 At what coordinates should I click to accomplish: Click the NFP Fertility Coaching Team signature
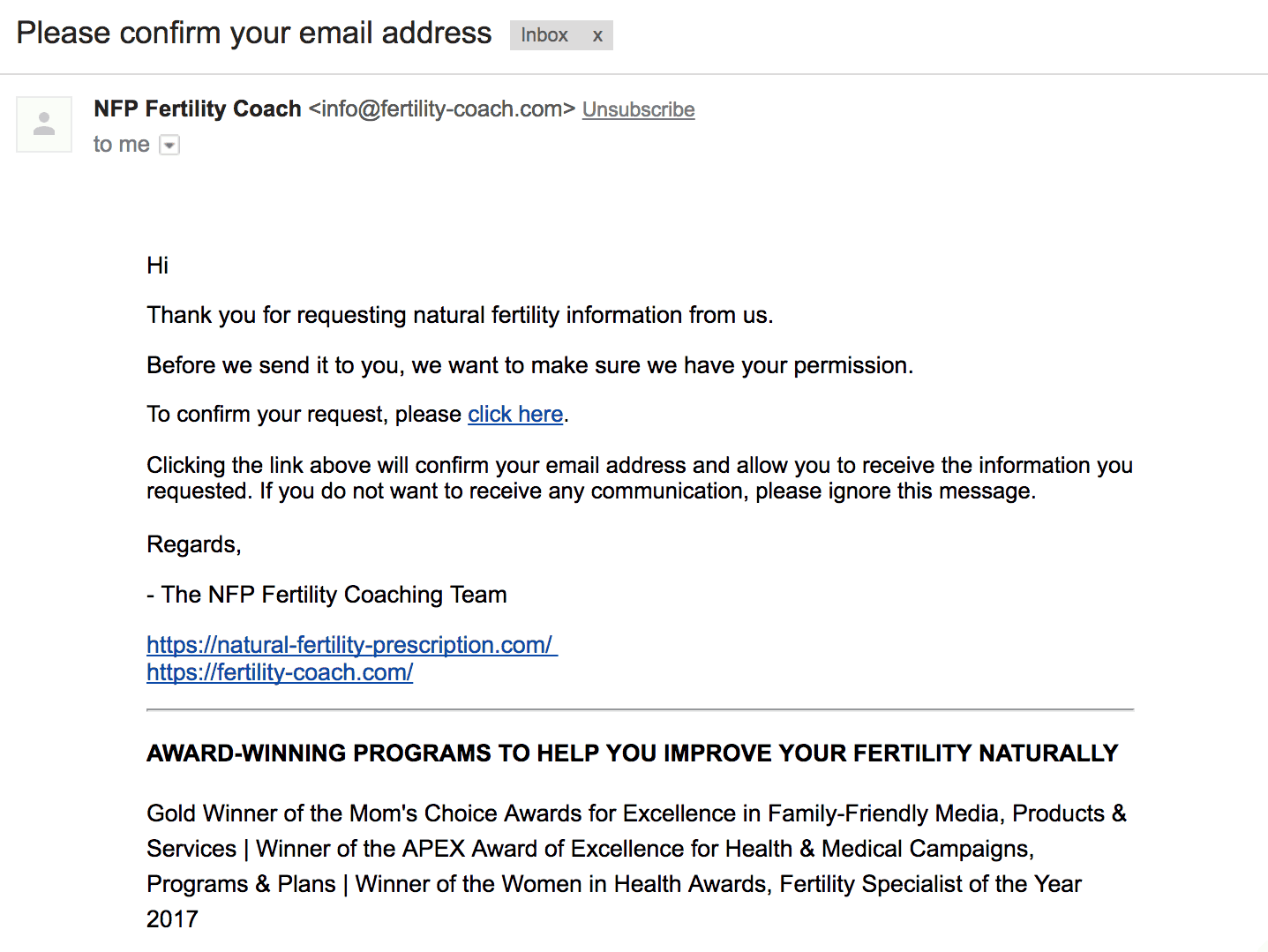(x=326, y=595)
